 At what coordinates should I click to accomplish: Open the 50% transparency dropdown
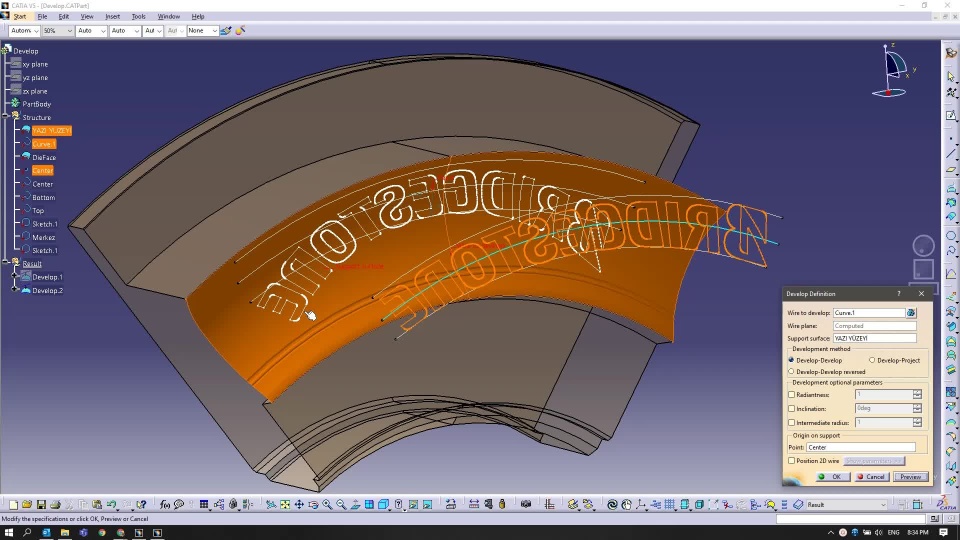click(58, 31)
